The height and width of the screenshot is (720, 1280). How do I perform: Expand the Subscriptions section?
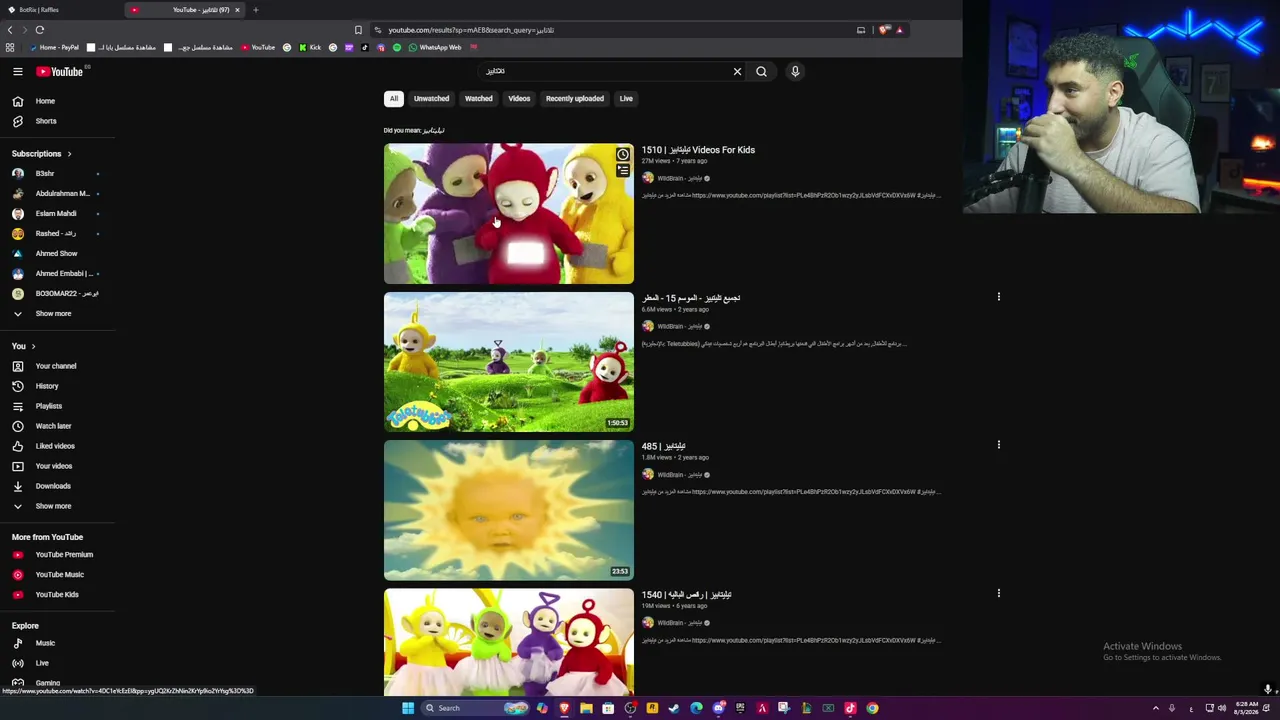click(x=42, y=154)
